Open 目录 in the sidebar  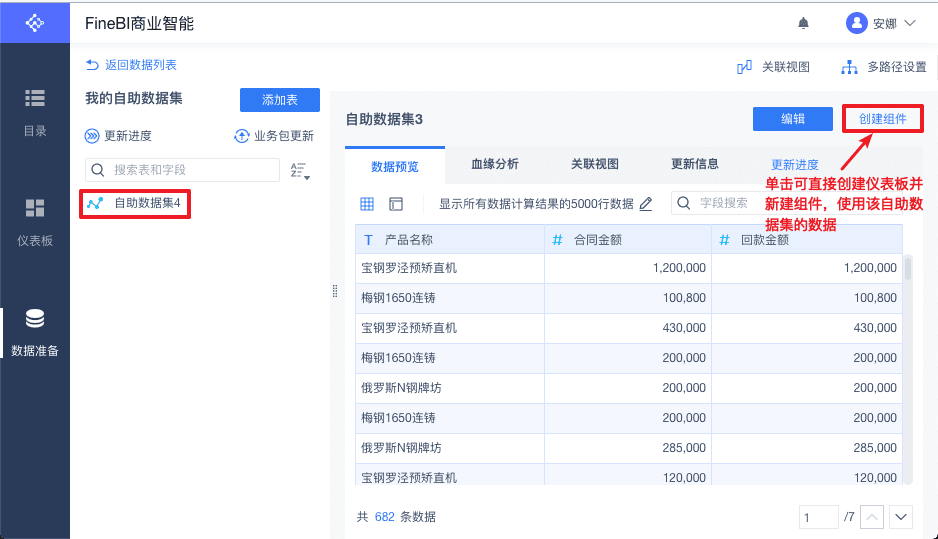(x=35, y=111)
